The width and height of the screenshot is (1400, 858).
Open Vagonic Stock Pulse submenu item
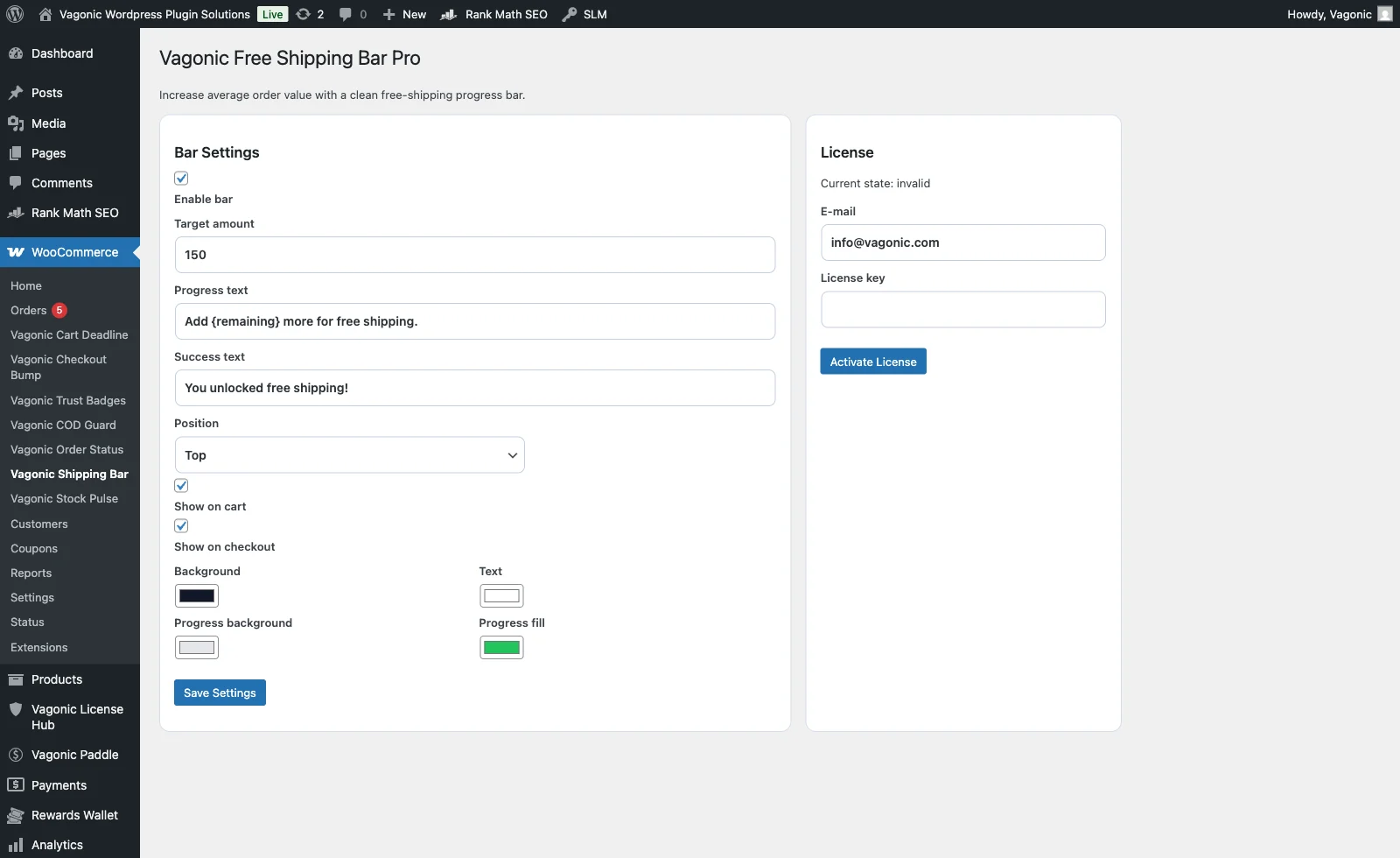tap(64, 498)
